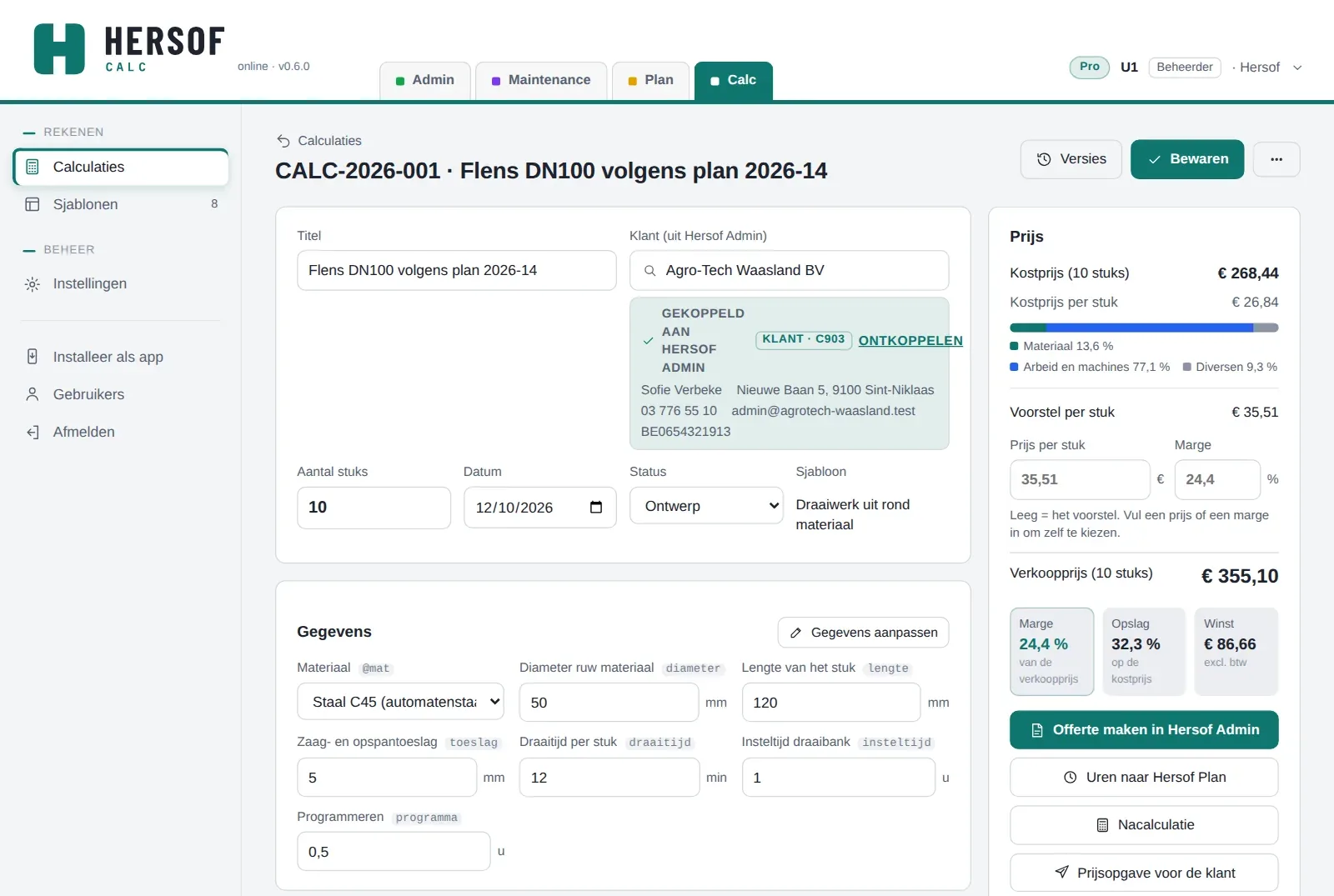
Task: Click the paper plane icon on Prijsopgave
Action: tap(1061, 873)
